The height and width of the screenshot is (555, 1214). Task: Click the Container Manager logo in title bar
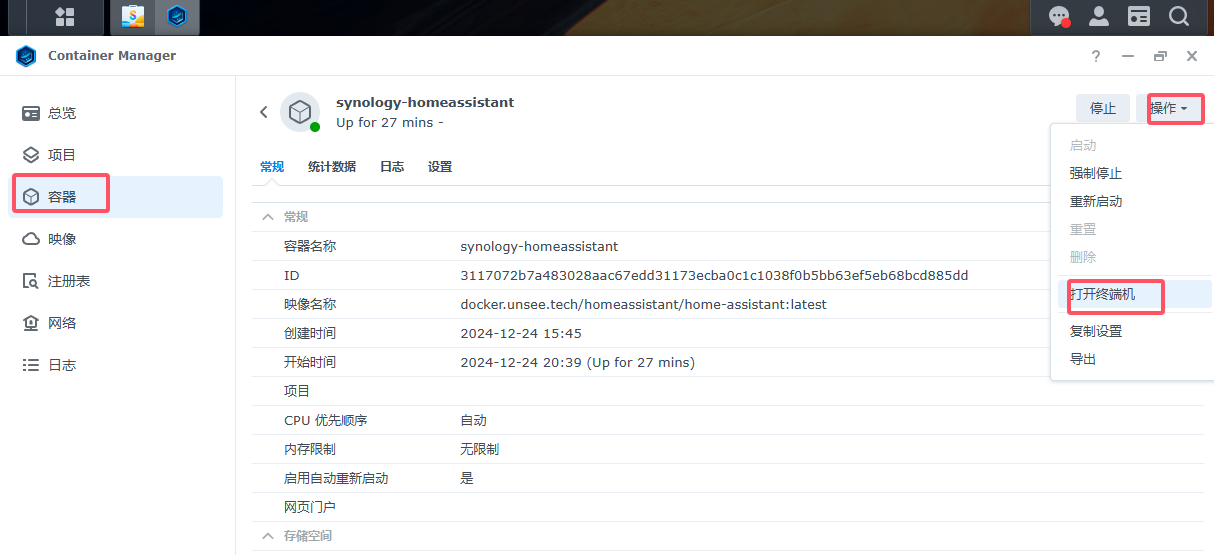pyautogui.click(x=26, y=56)
